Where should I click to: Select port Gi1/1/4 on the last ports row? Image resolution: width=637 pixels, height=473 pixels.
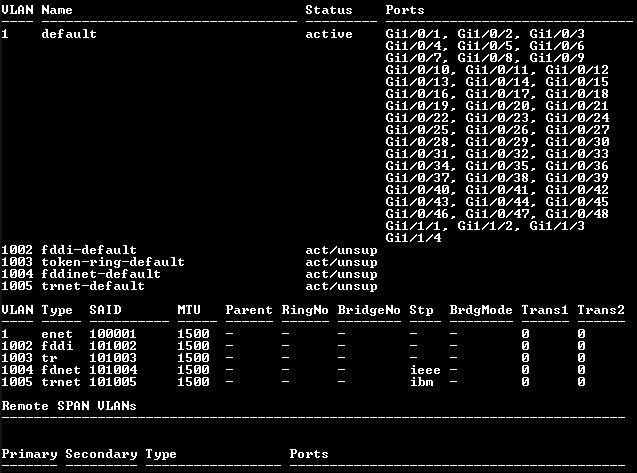click(x=413, y=238)
